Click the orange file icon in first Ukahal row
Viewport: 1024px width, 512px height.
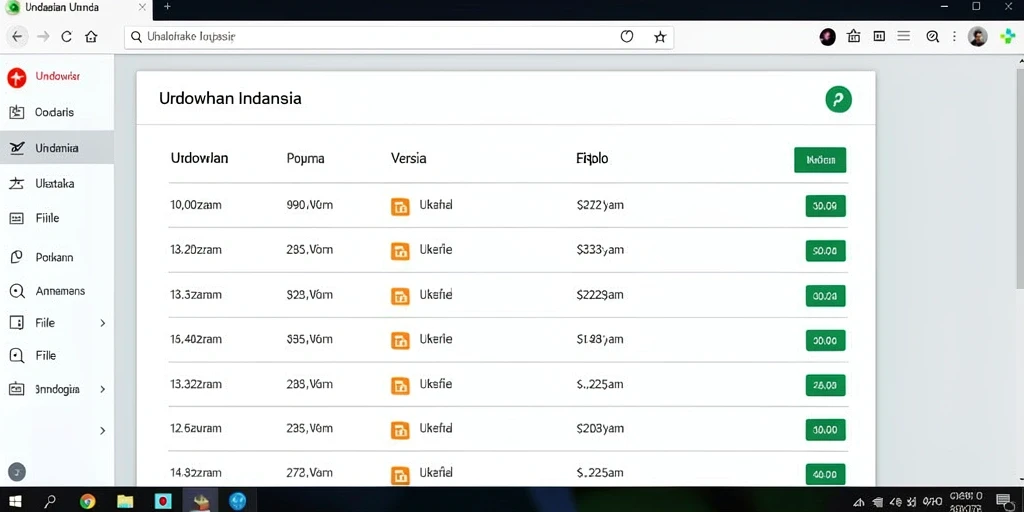(400, 206)
